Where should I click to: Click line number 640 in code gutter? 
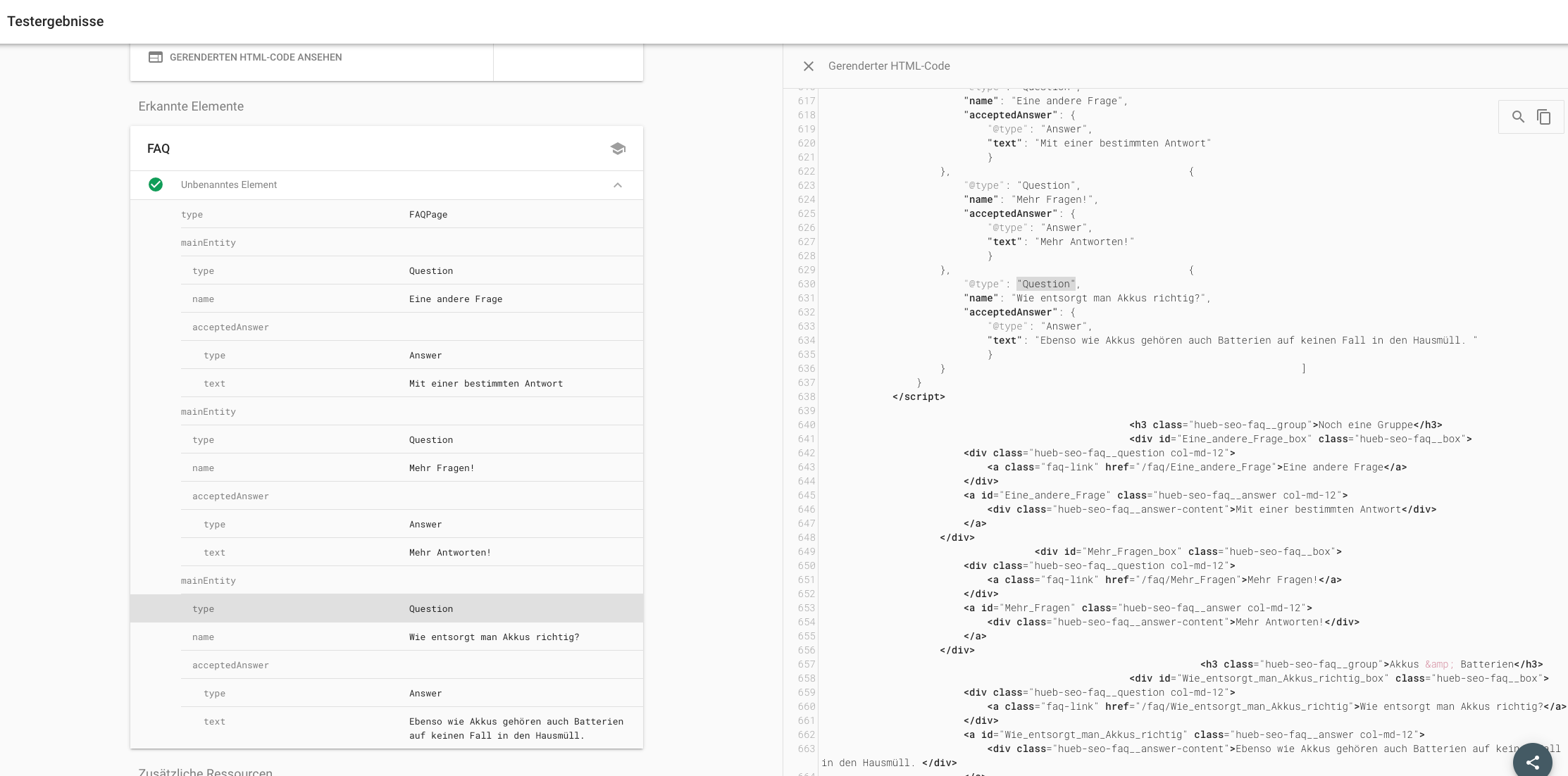click(x=807, y=425)
